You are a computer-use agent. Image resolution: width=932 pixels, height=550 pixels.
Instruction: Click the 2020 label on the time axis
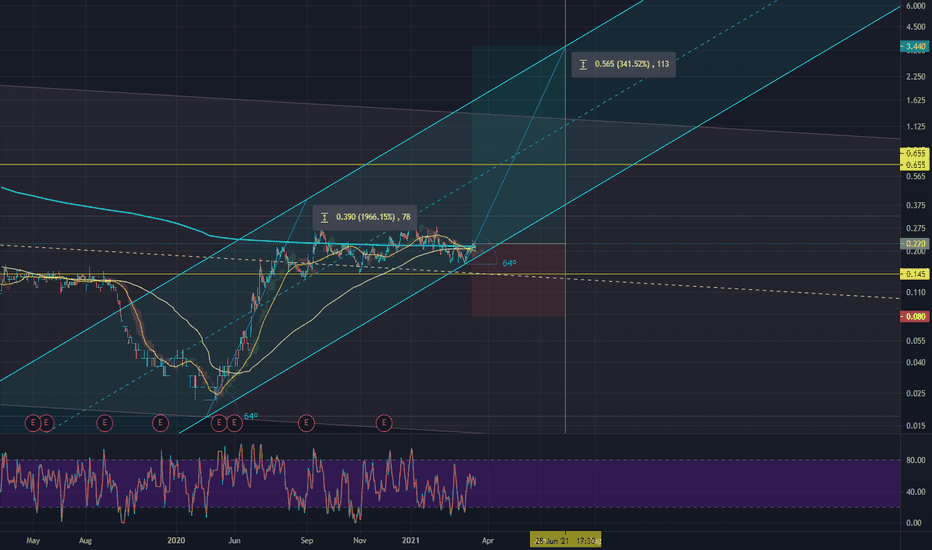coord(176,540)
